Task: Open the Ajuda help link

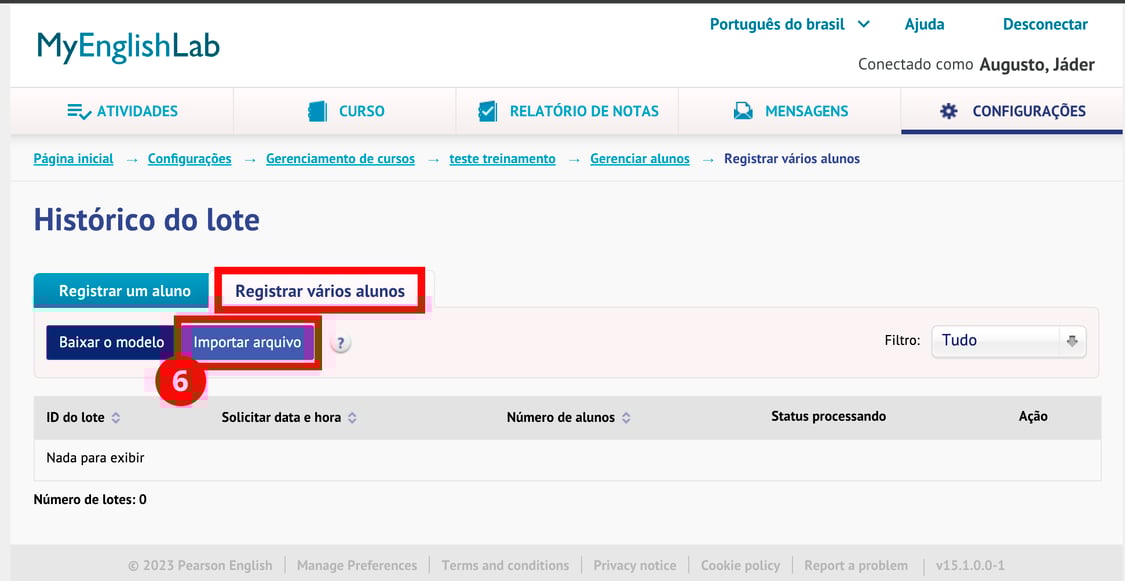Action: coord(924,24)
